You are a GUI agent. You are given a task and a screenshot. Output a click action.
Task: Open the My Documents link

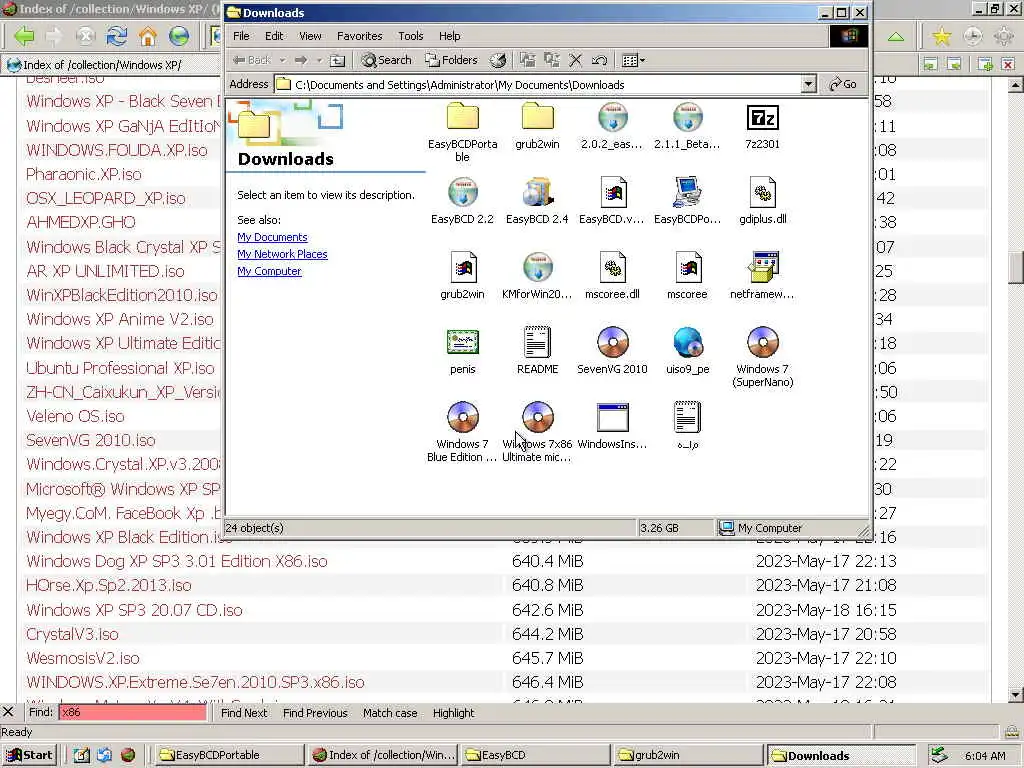(x=272, y=237)
